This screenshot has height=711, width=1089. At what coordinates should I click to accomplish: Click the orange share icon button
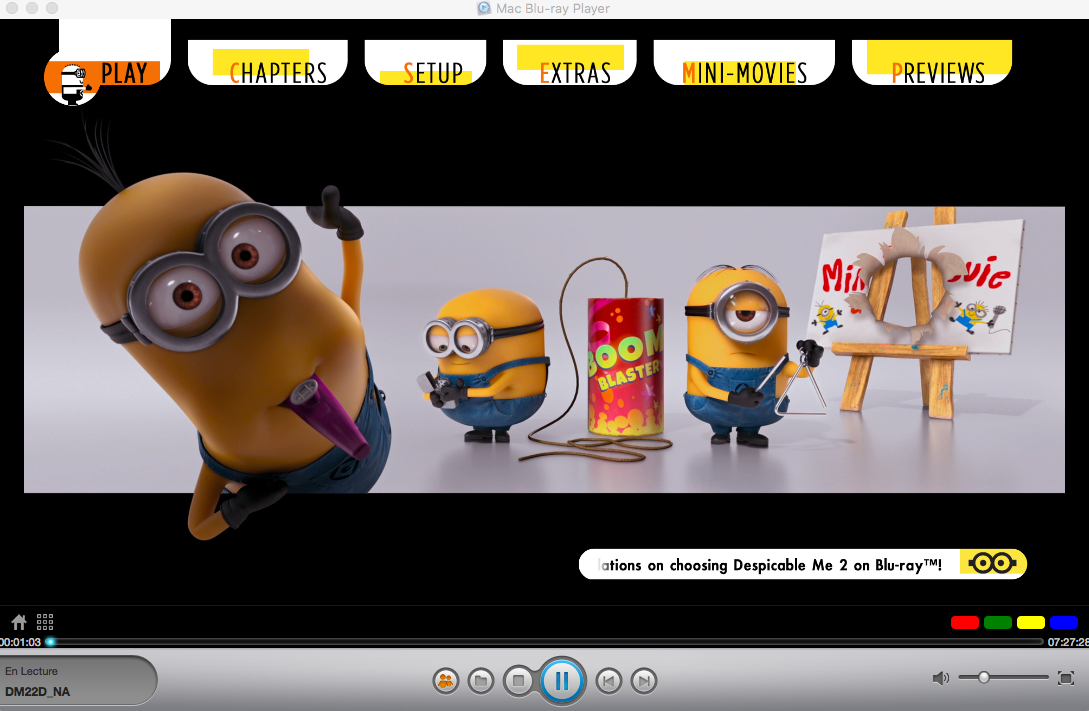coord(446,681)
